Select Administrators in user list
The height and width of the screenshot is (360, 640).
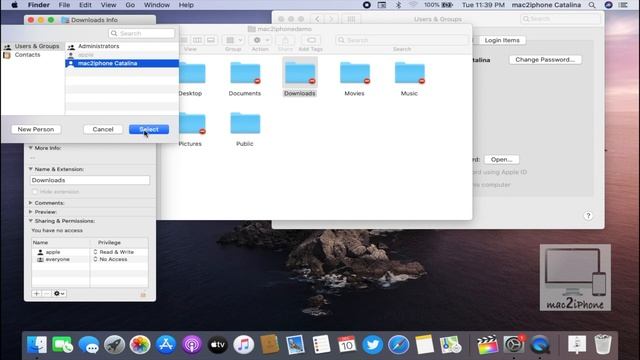122,46
